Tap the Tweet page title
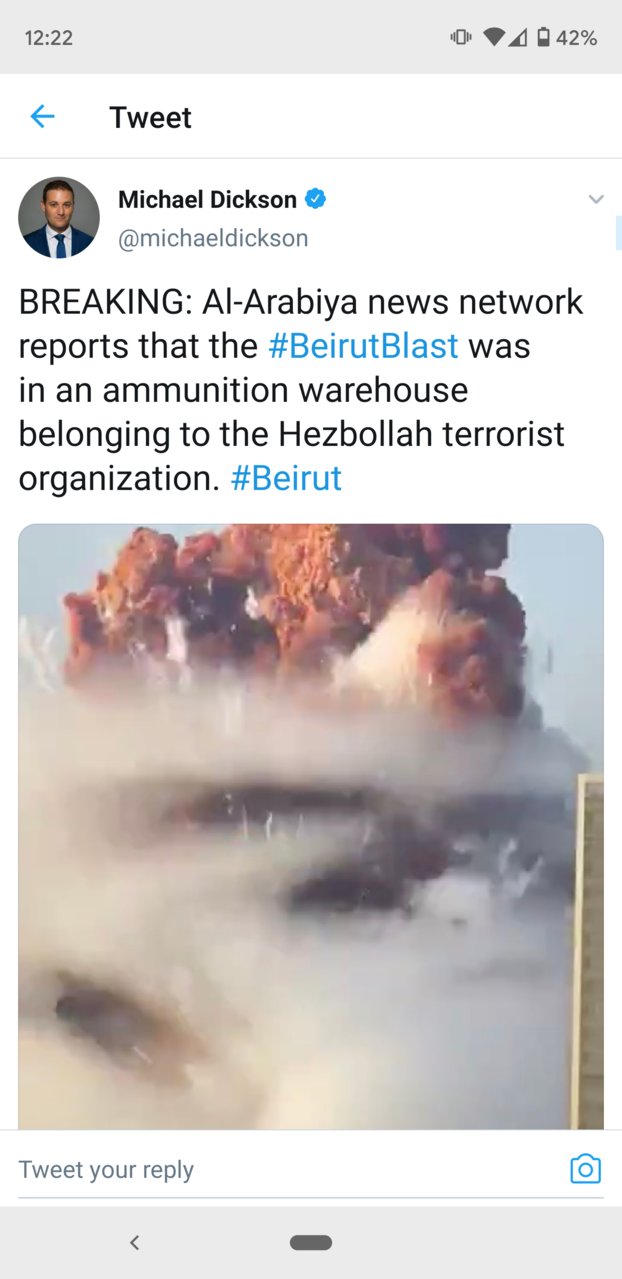622x1279 pixels. (150, 117)
